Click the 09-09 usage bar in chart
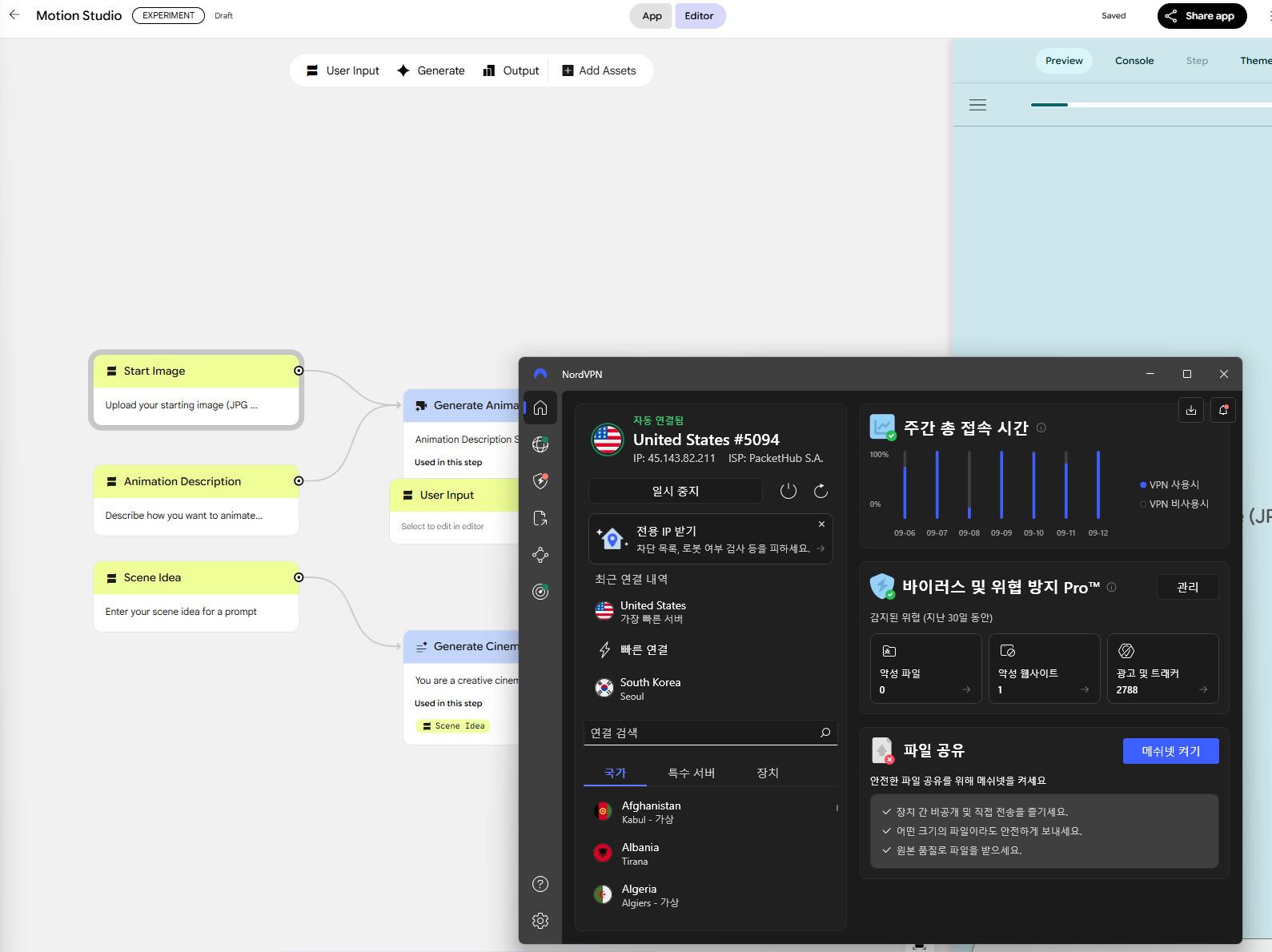 1001,485
